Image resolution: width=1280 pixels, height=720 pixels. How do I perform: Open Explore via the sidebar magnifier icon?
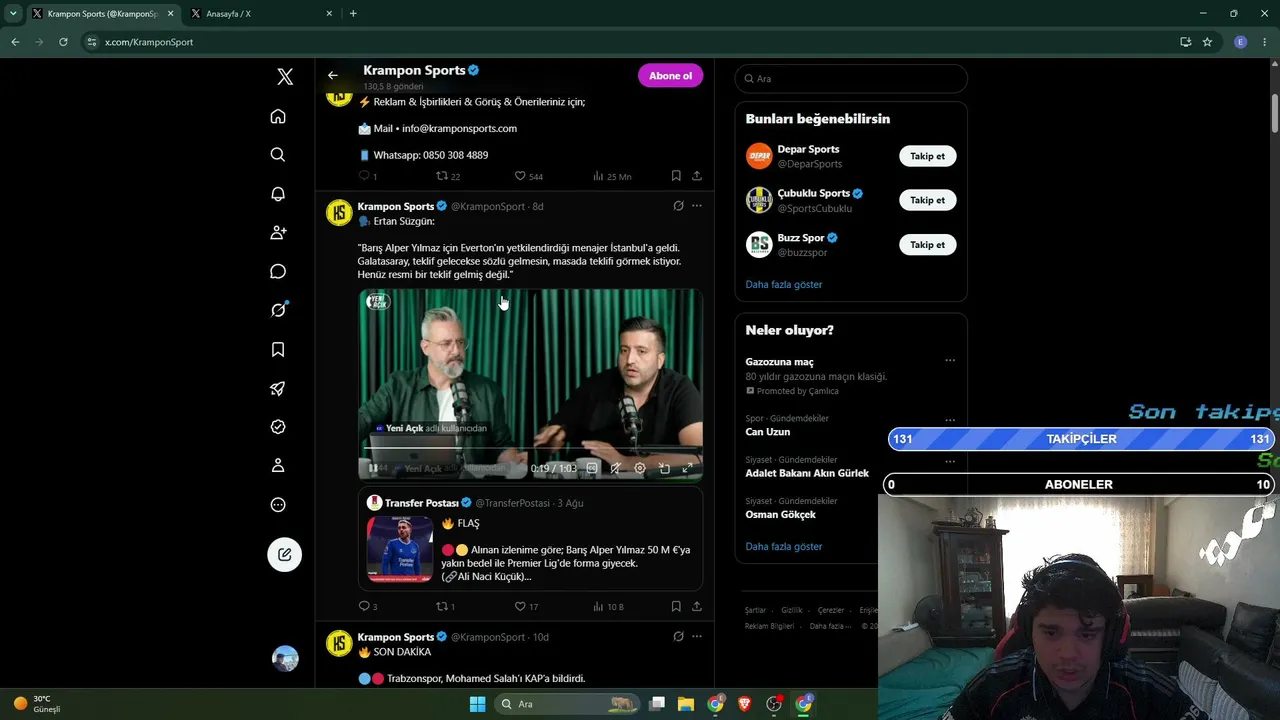point(278,155)
